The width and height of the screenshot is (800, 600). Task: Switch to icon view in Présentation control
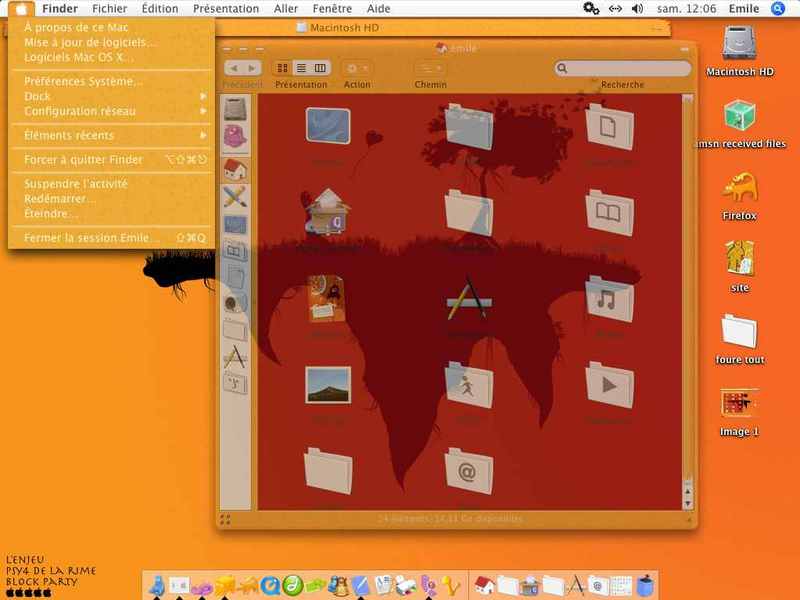(282, 68)
